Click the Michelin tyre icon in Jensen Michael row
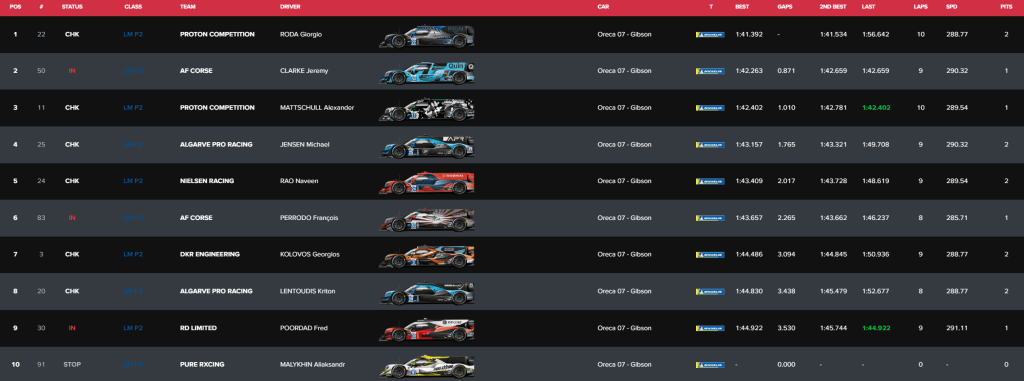 coord(710,144)
